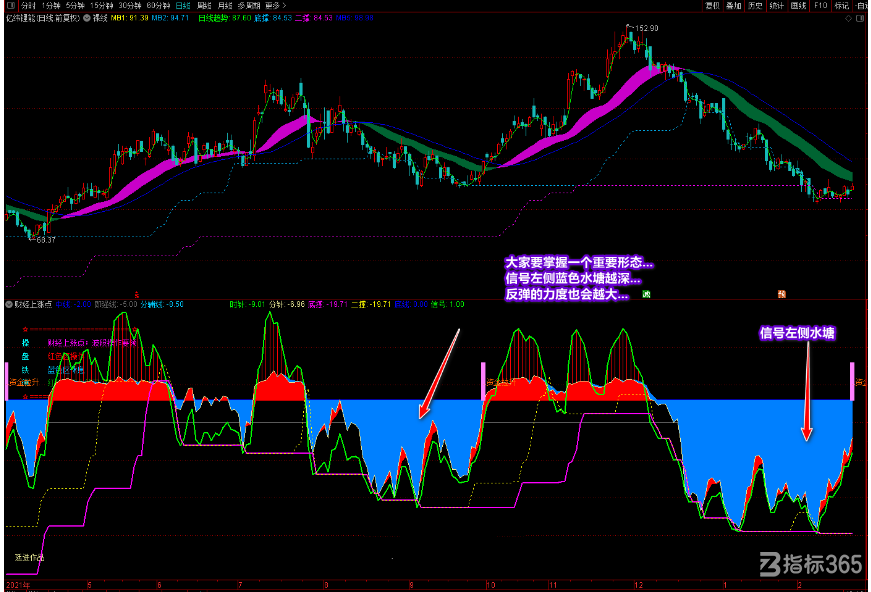Image resolution: width=871 pixels, height=592 pixels.
Task: Click the orange event marker below main chart
Action: (782, 294)
